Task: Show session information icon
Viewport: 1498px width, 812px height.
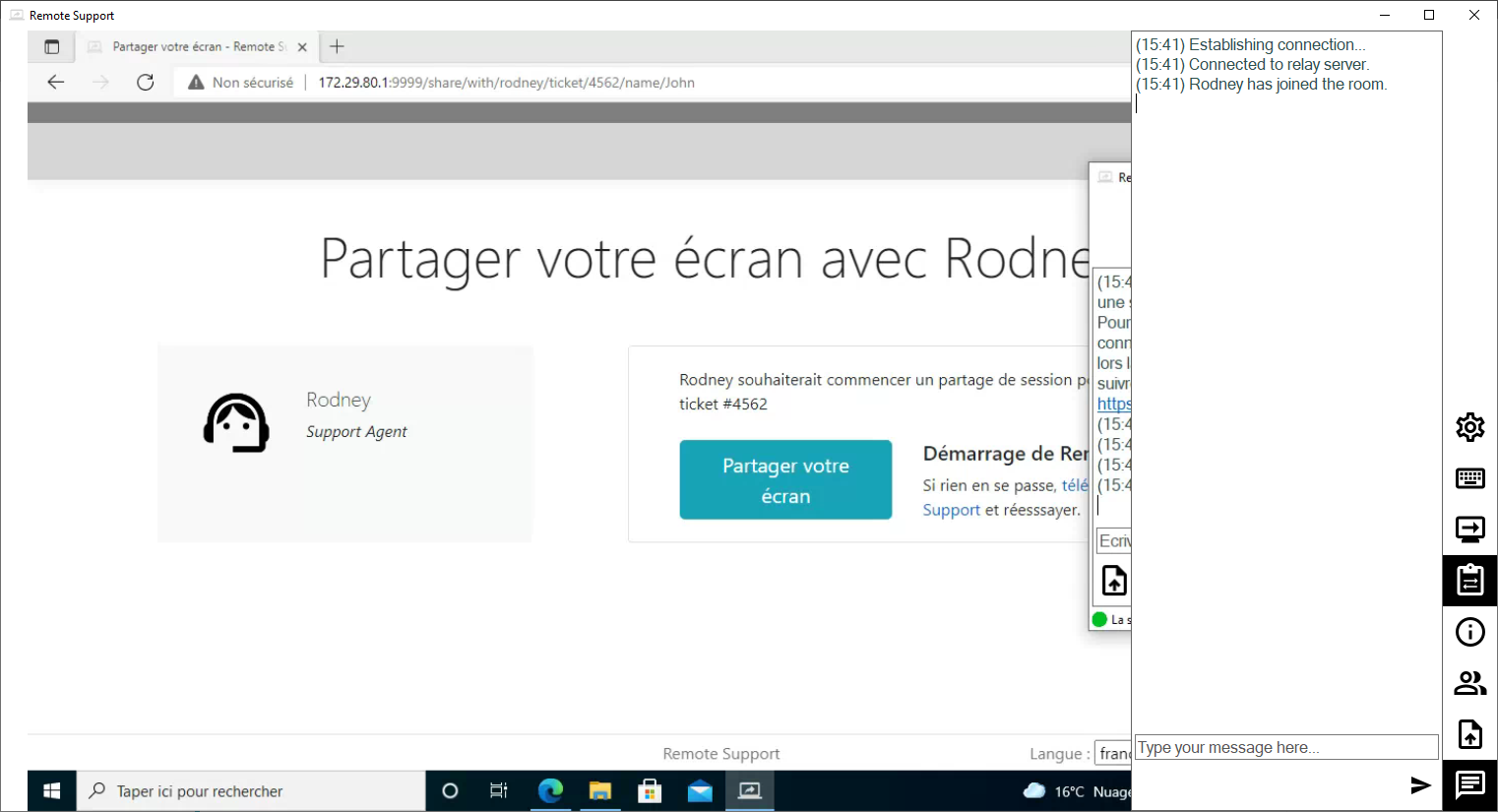Action: click(1469, 632)
